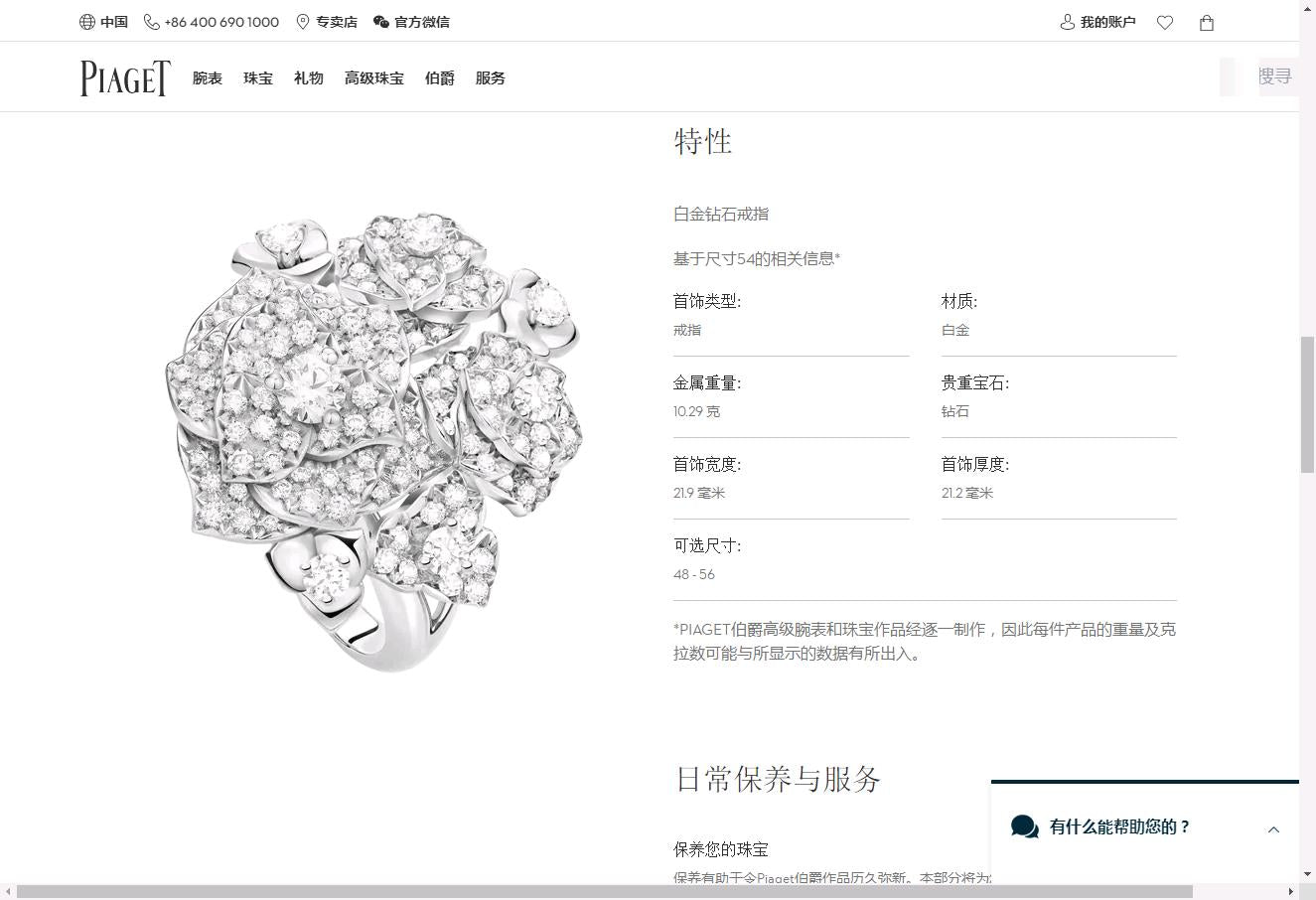Click the location pin store icon
The height and width of the screenshot is (900, 1316).
303,22
